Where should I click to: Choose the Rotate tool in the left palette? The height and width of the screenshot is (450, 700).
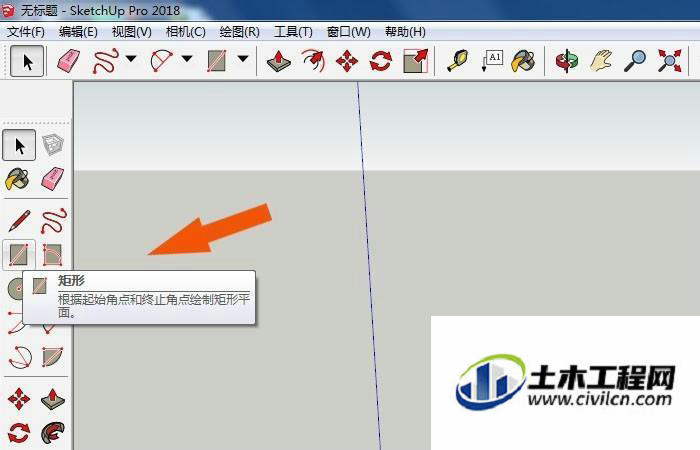pos(19,433)
